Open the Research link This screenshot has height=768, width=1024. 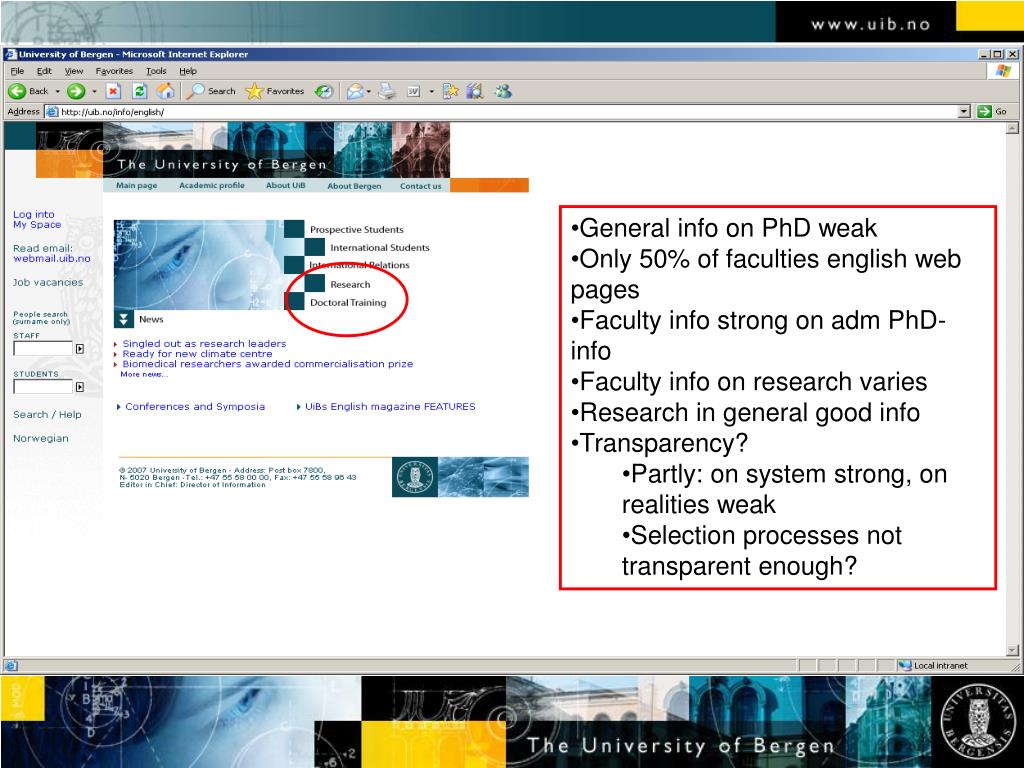tap(350, 285)
